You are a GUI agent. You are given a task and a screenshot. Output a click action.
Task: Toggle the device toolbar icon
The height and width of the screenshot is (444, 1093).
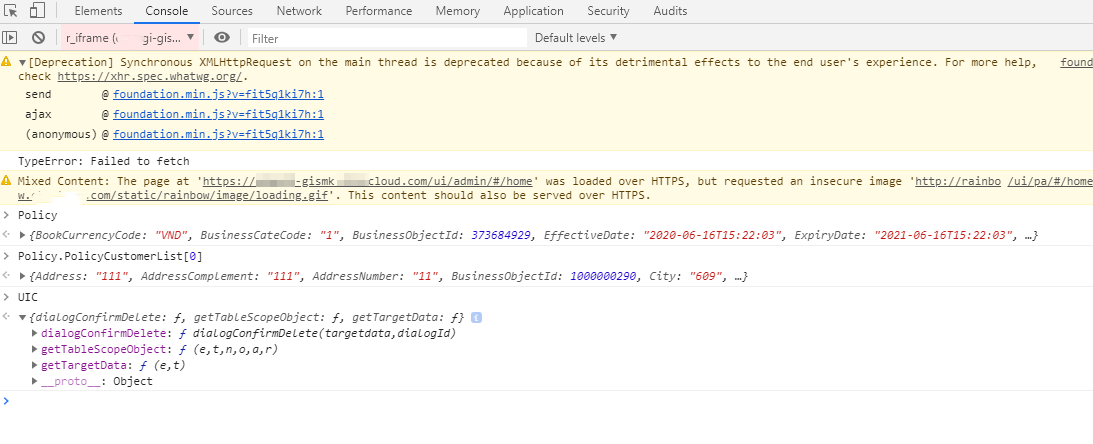(37, 11)
